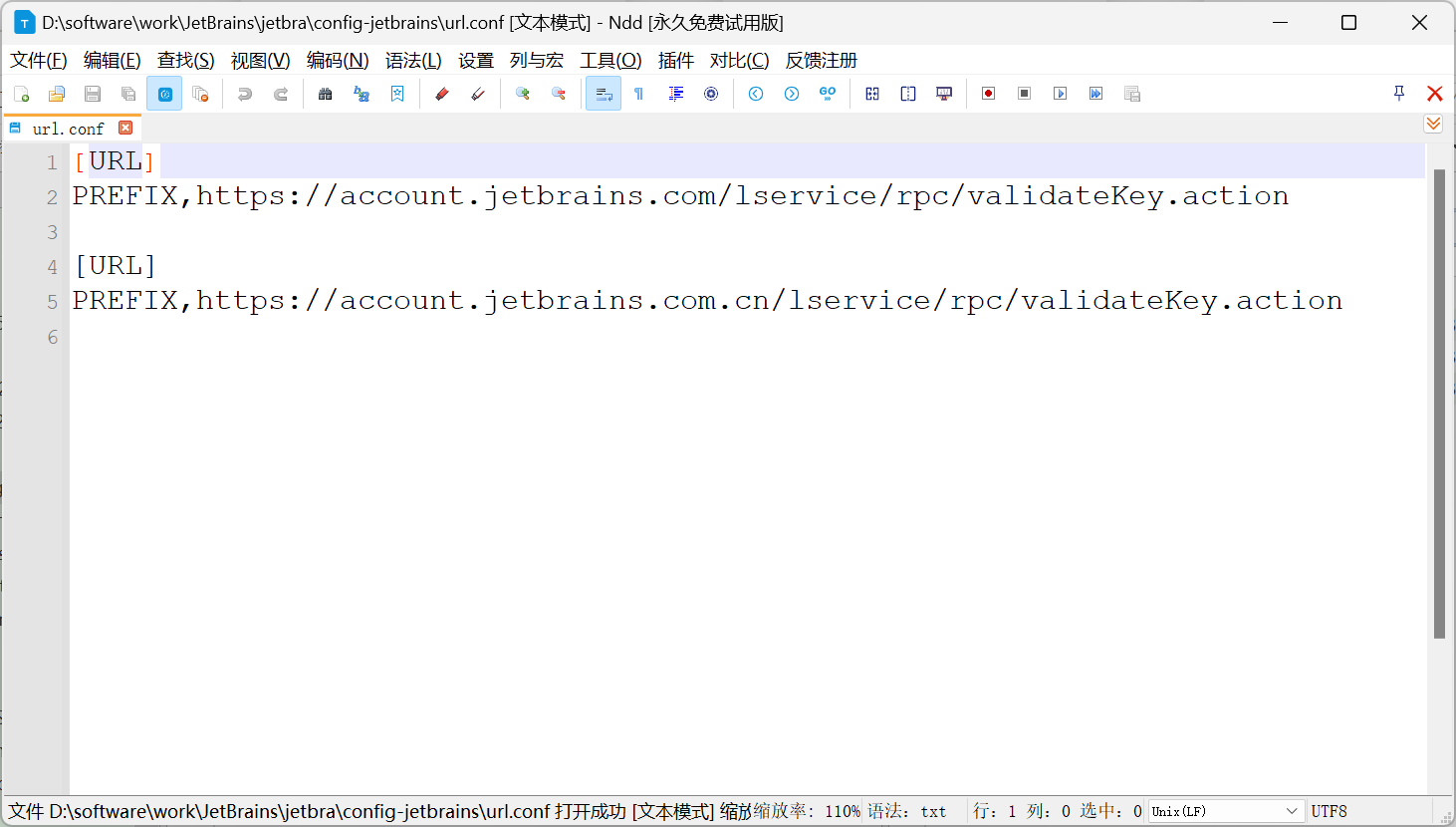Click the save all files icon
The image size is (1456, 827).
tap(128, 94)
